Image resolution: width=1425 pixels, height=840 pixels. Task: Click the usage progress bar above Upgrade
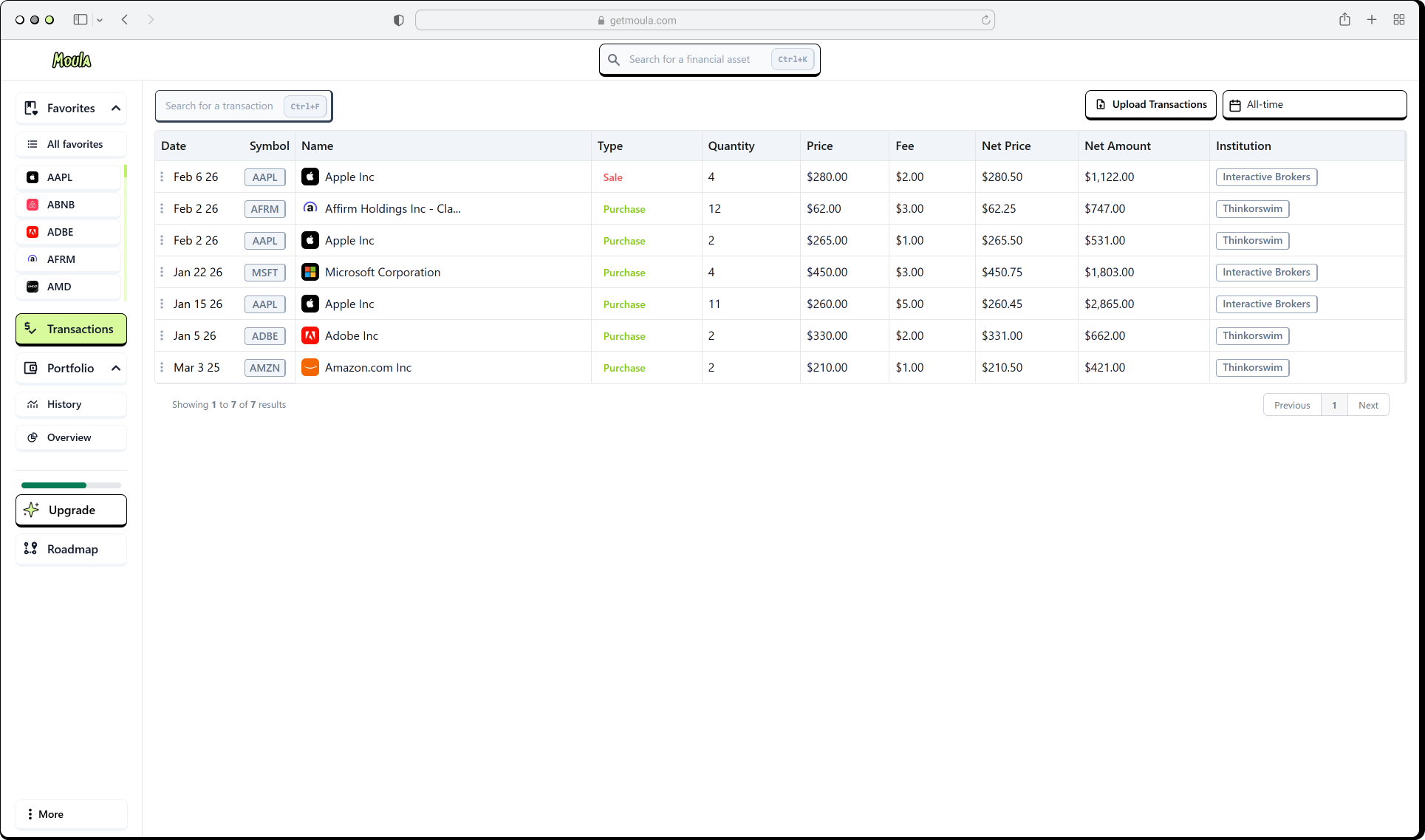71,485
